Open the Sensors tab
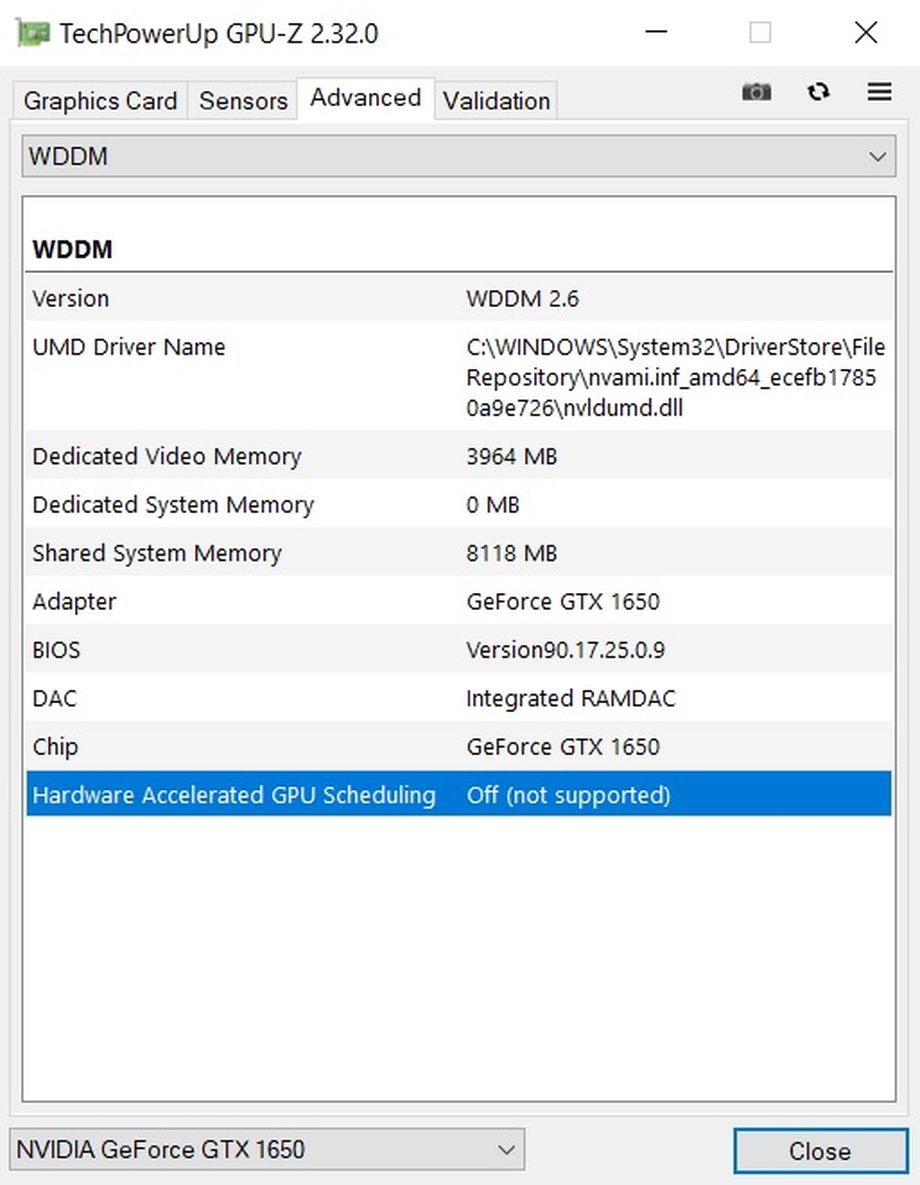The height and width of the screenshot is (1185, 920). tap(243, 101)
